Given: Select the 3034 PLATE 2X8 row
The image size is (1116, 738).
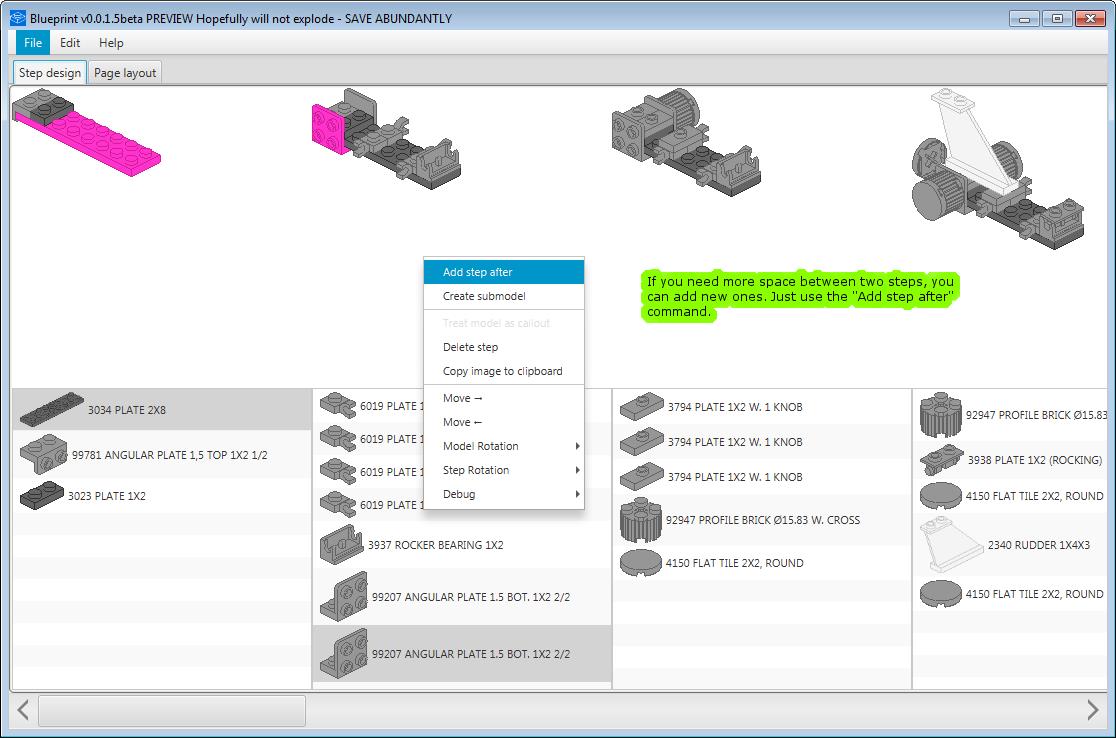Looking at the screenshot, I should pyautogui.click(x=162, y=409).
